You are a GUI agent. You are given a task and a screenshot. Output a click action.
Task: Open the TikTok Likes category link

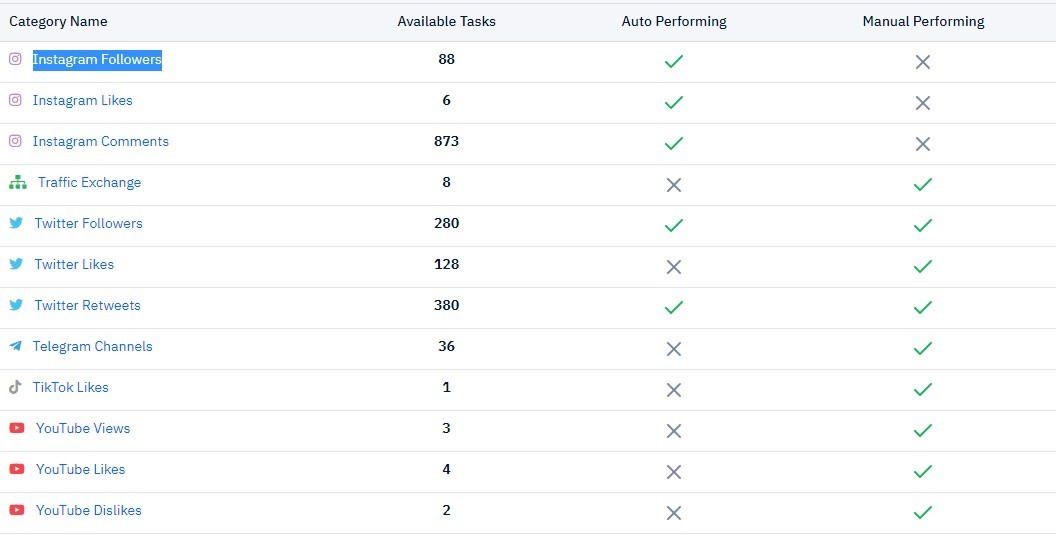tap(71, 387)
